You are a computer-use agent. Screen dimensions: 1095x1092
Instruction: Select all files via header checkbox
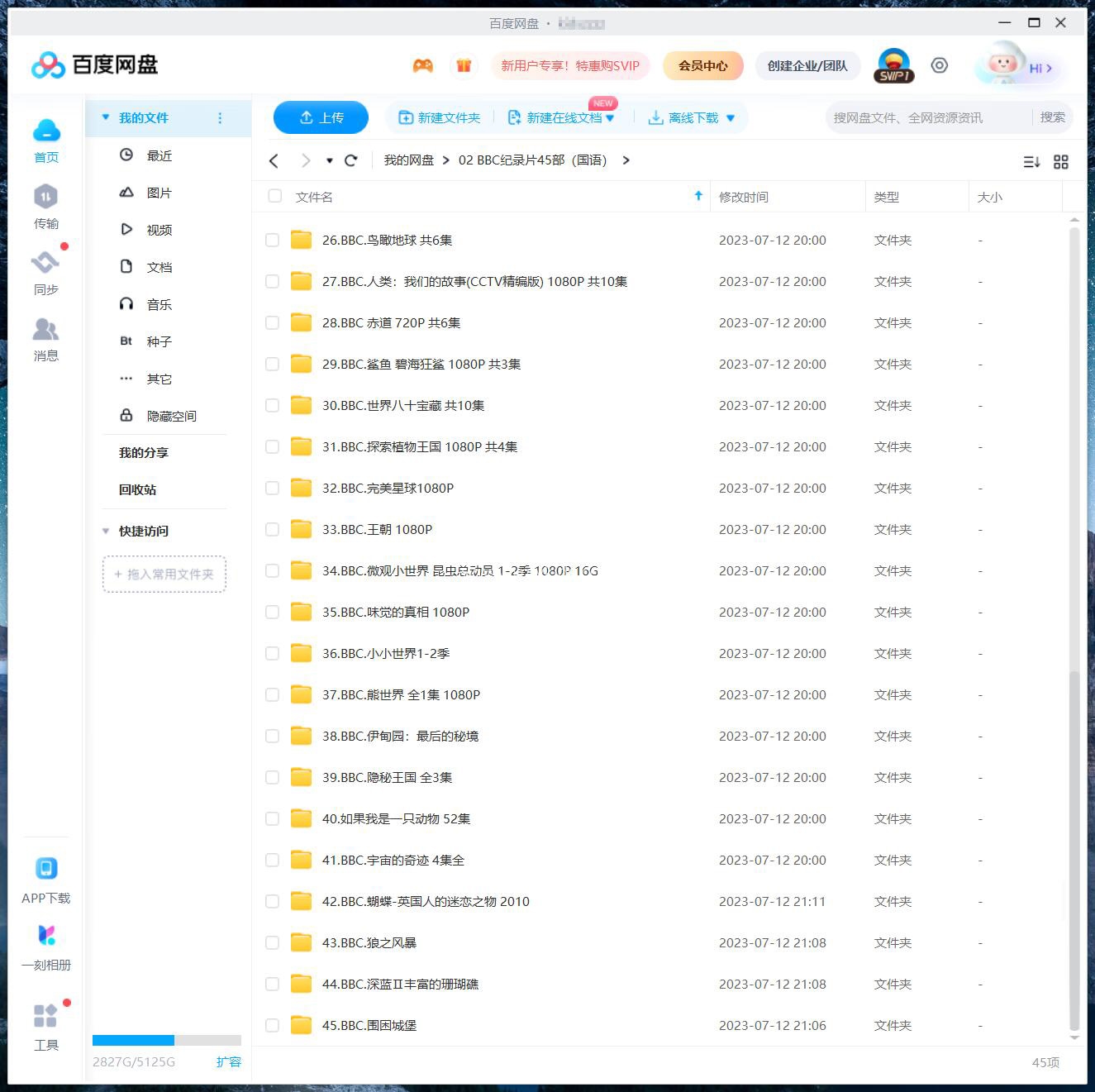click(274, 196)
